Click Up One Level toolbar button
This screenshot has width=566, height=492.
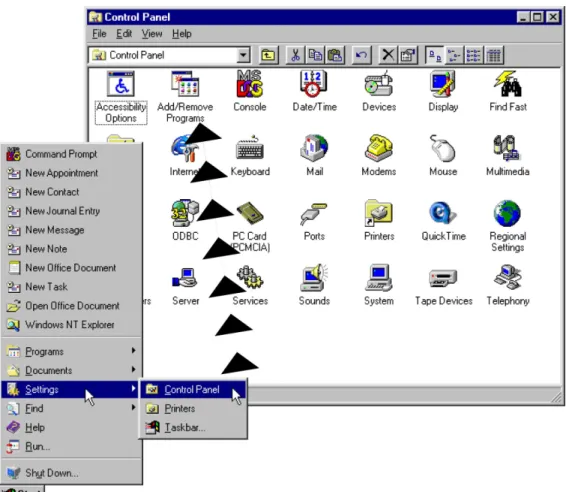click(268, 55)
